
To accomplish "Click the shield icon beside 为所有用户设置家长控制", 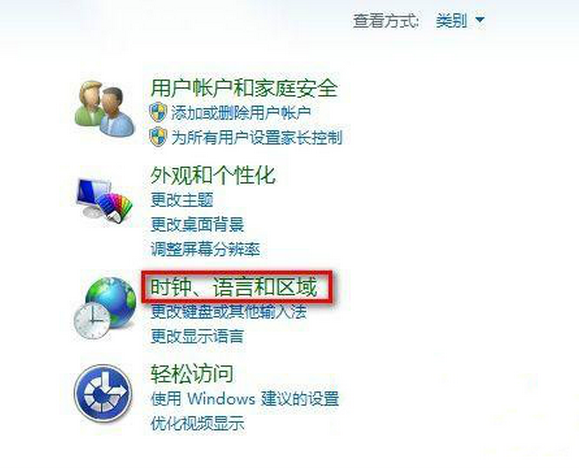I will tap(158, 137).
